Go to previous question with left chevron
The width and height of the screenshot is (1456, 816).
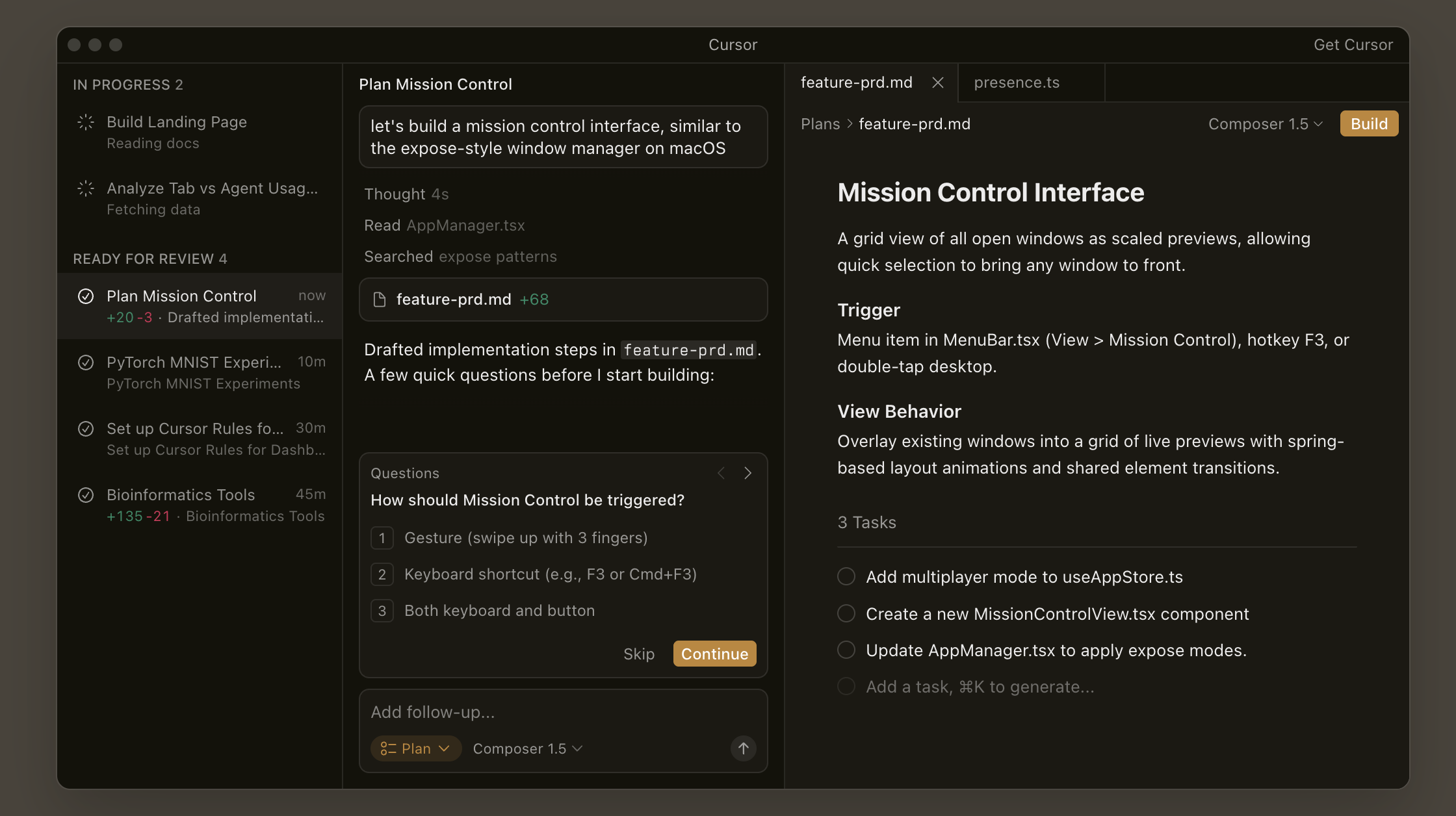coord(721,473)
